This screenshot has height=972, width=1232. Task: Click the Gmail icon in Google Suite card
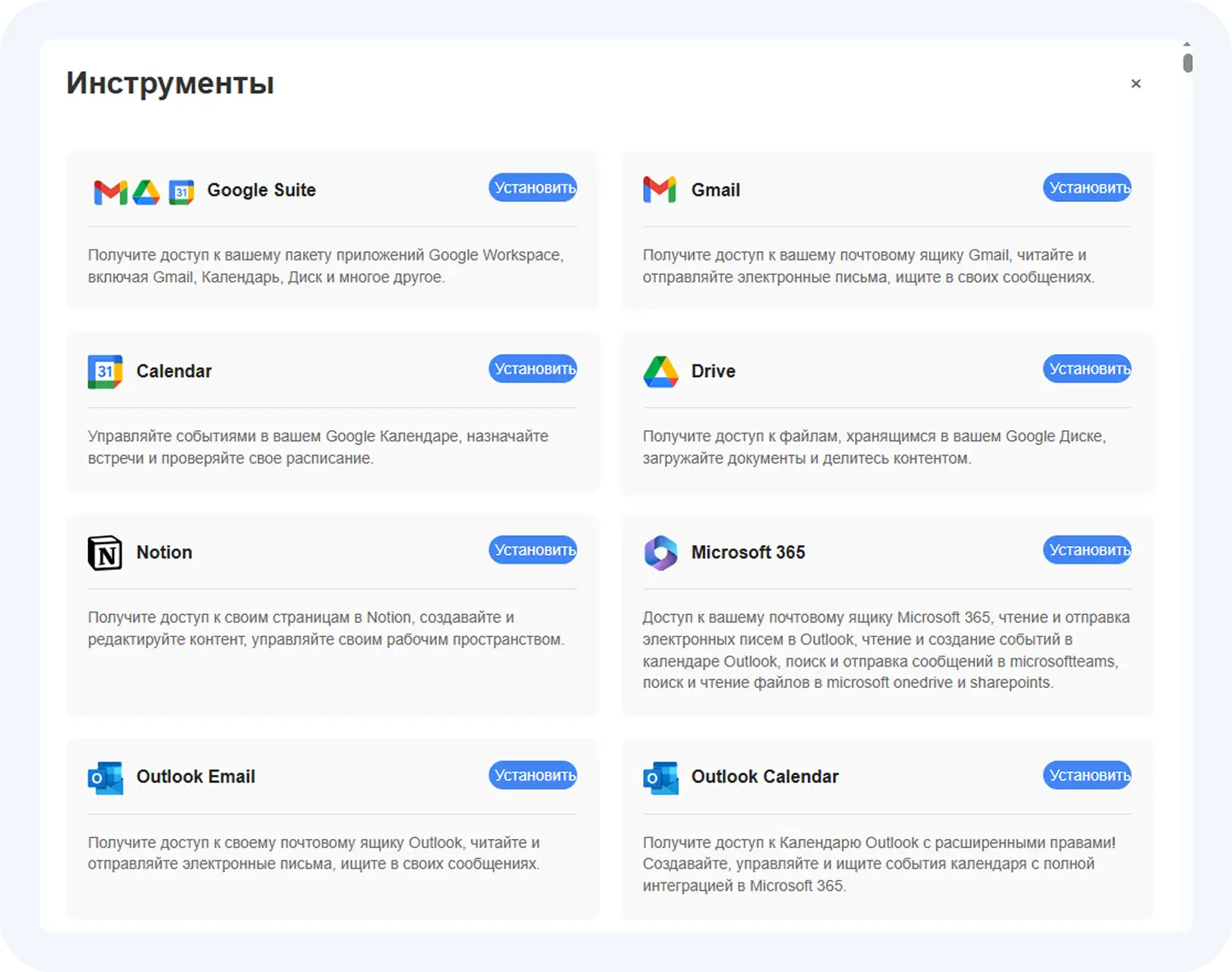[x=111, y=192]
